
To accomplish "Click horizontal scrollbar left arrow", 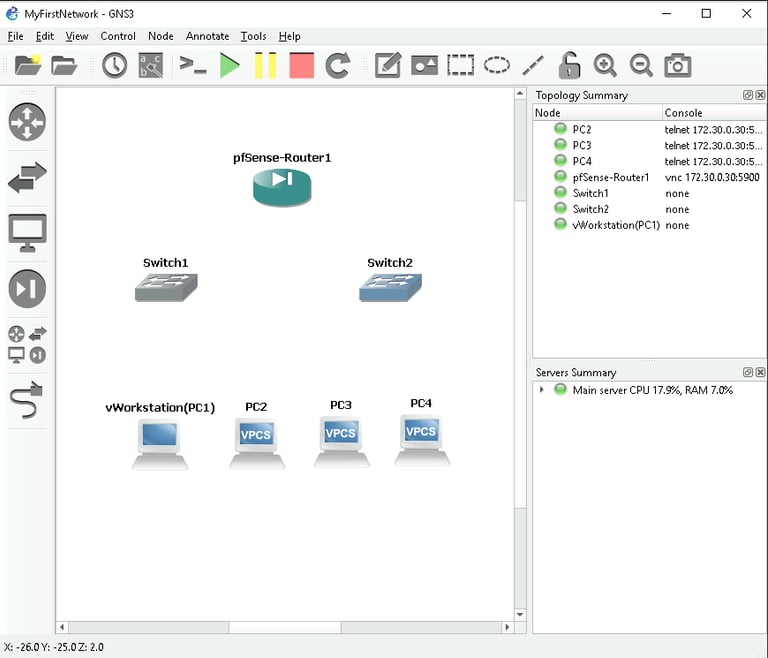I will tap(62, 627).
